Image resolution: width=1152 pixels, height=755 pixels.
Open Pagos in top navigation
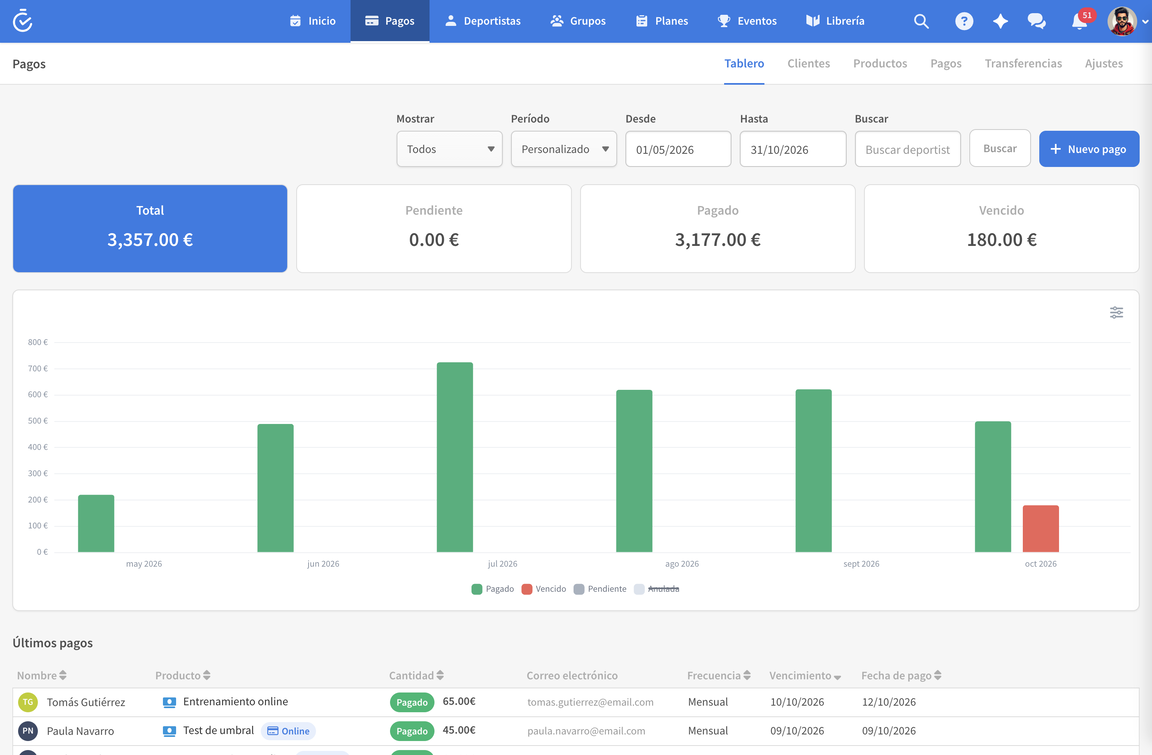[x=390, y=21]
